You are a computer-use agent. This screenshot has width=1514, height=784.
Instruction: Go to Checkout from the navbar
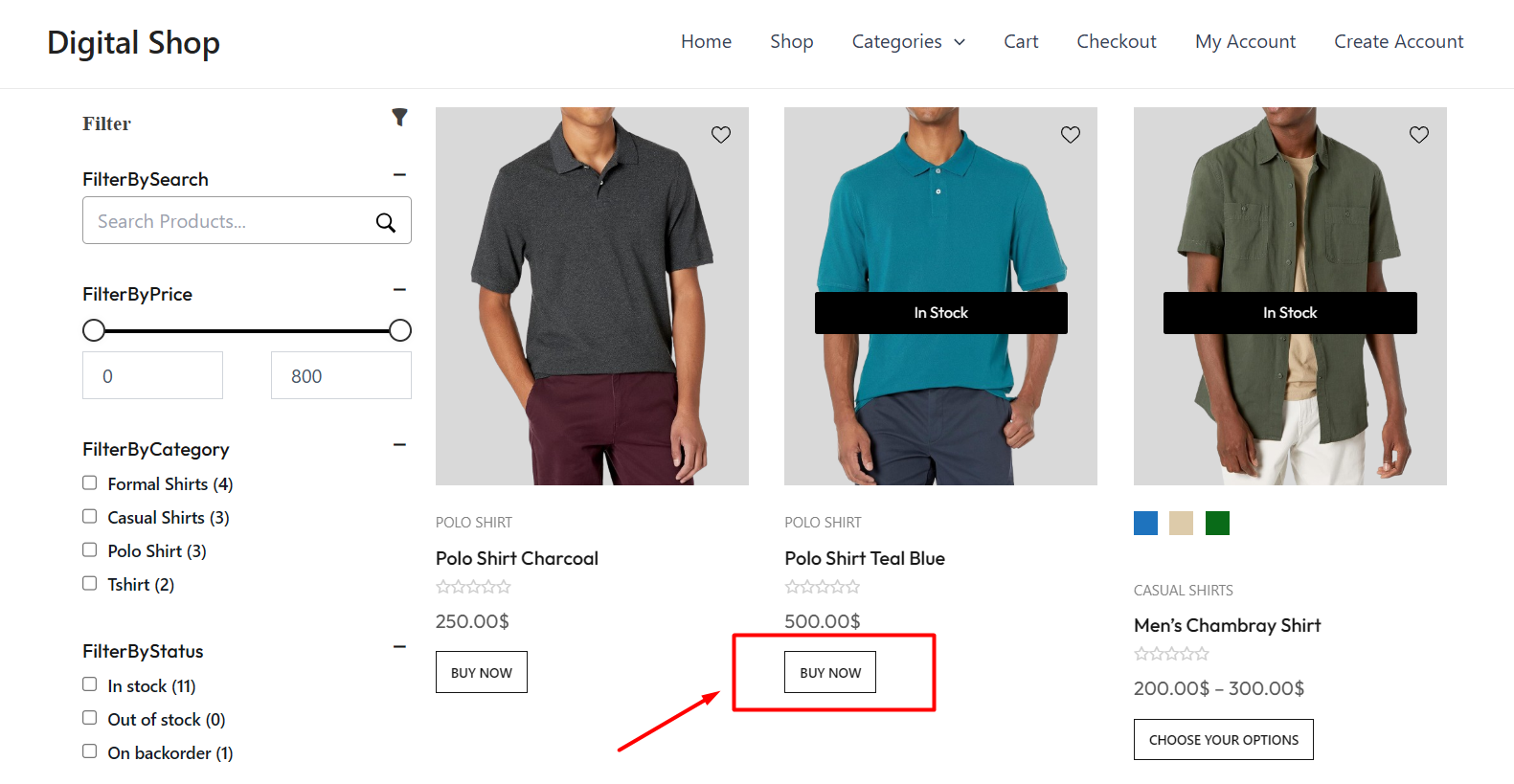1116,41
